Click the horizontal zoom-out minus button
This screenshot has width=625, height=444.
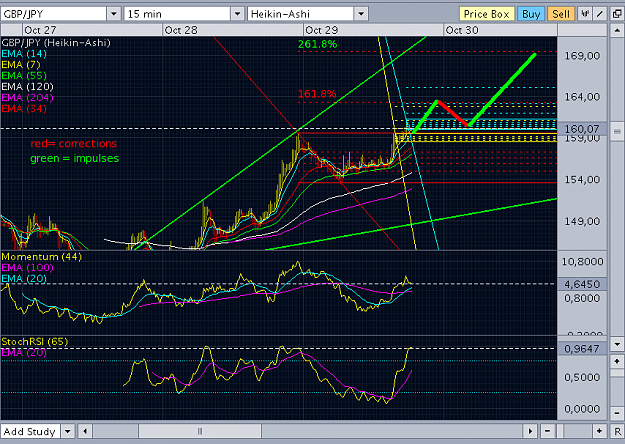coord(548,431)
